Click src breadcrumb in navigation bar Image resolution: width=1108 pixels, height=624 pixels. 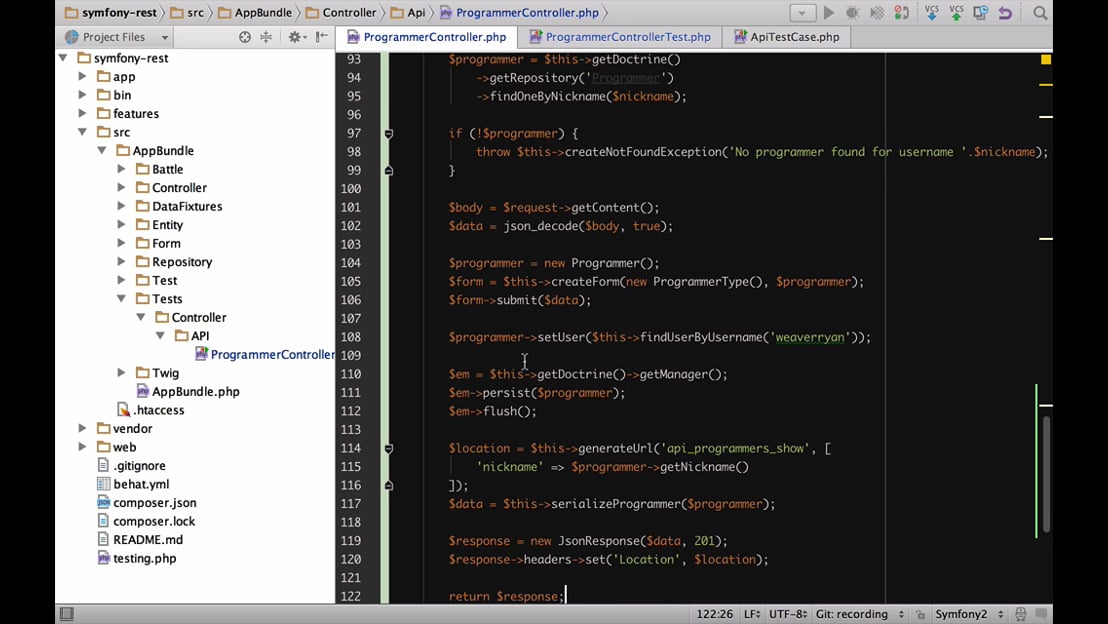pyautogui.click(x=187, y=13)
